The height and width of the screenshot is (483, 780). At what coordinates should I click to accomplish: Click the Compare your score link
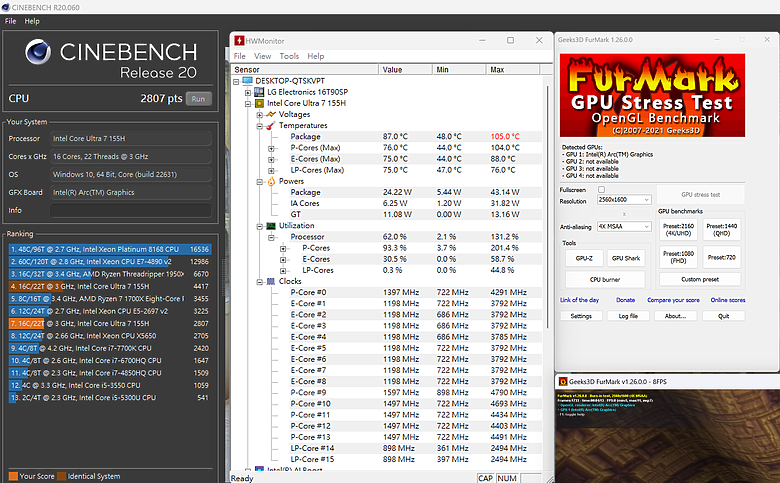(673, 300)
